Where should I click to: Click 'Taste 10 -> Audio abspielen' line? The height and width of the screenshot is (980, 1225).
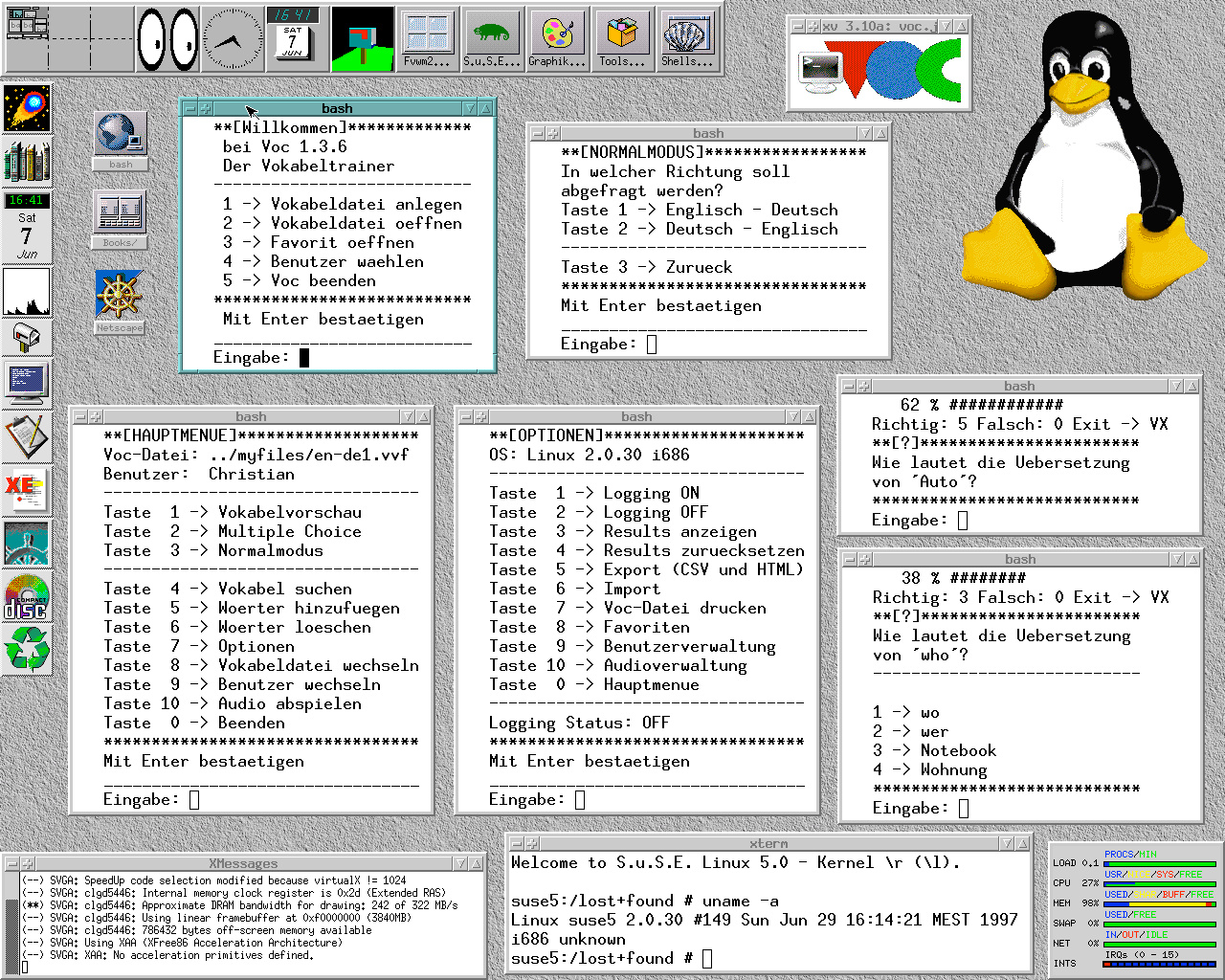(x=233, y=703)
